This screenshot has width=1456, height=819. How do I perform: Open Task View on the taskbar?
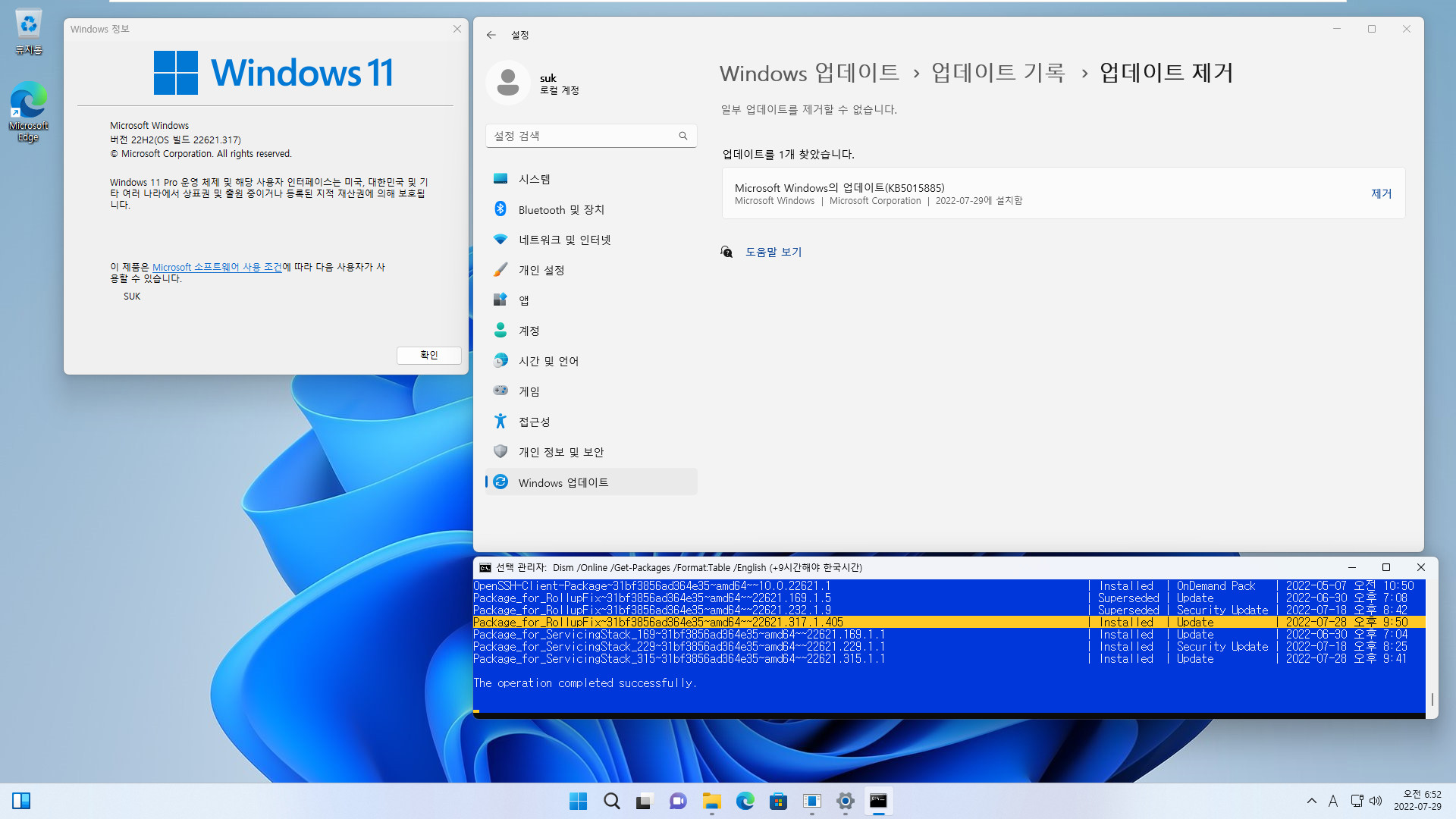pyautogui.click(x=645, y=801)
